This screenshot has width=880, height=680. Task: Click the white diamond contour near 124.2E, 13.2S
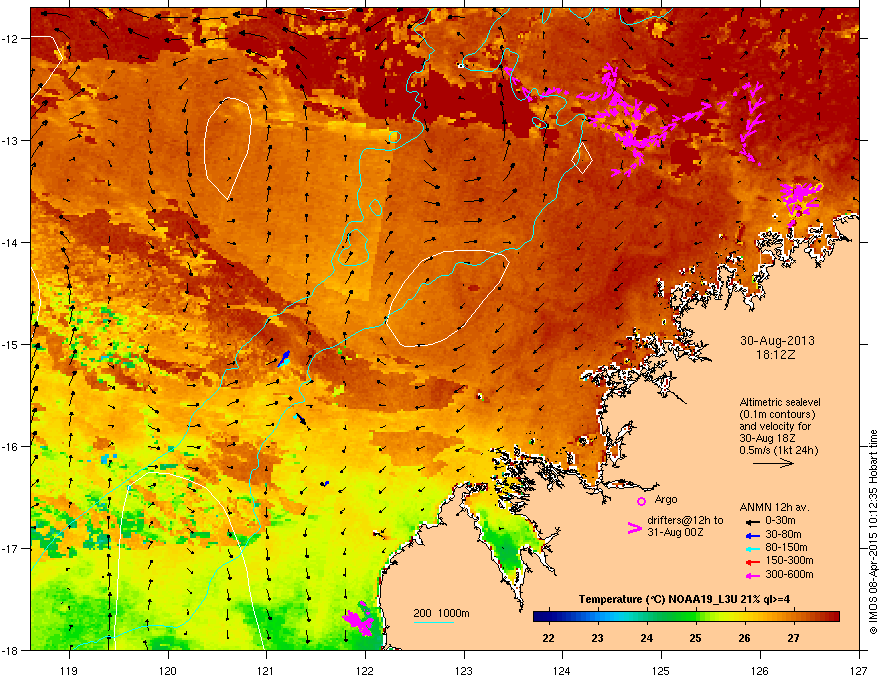point(582,158)
